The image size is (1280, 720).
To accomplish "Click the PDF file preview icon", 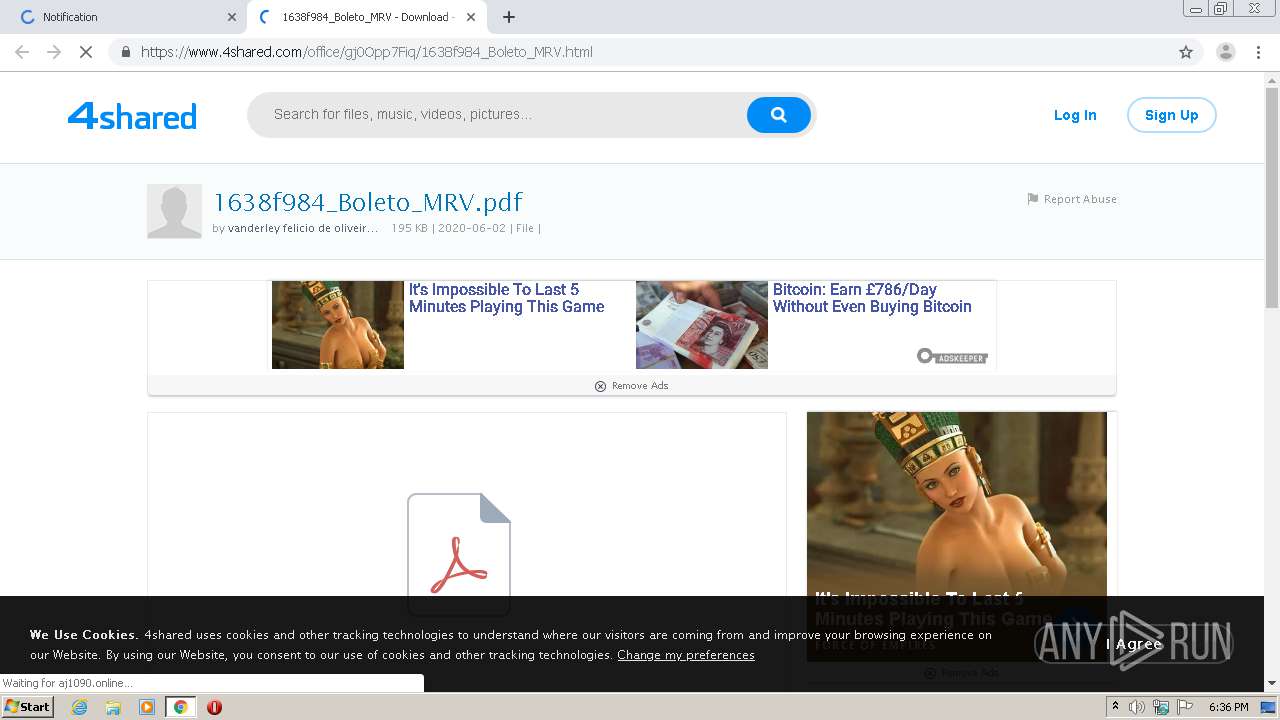I will (459, 553).
